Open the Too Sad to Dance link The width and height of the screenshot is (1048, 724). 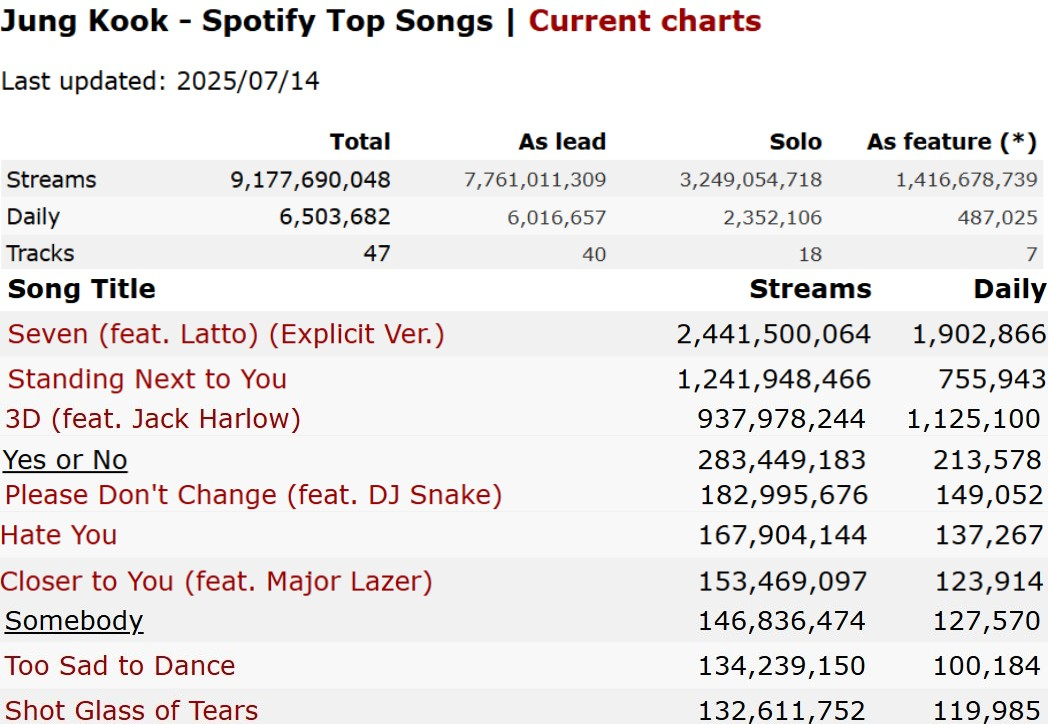(120, 666)
